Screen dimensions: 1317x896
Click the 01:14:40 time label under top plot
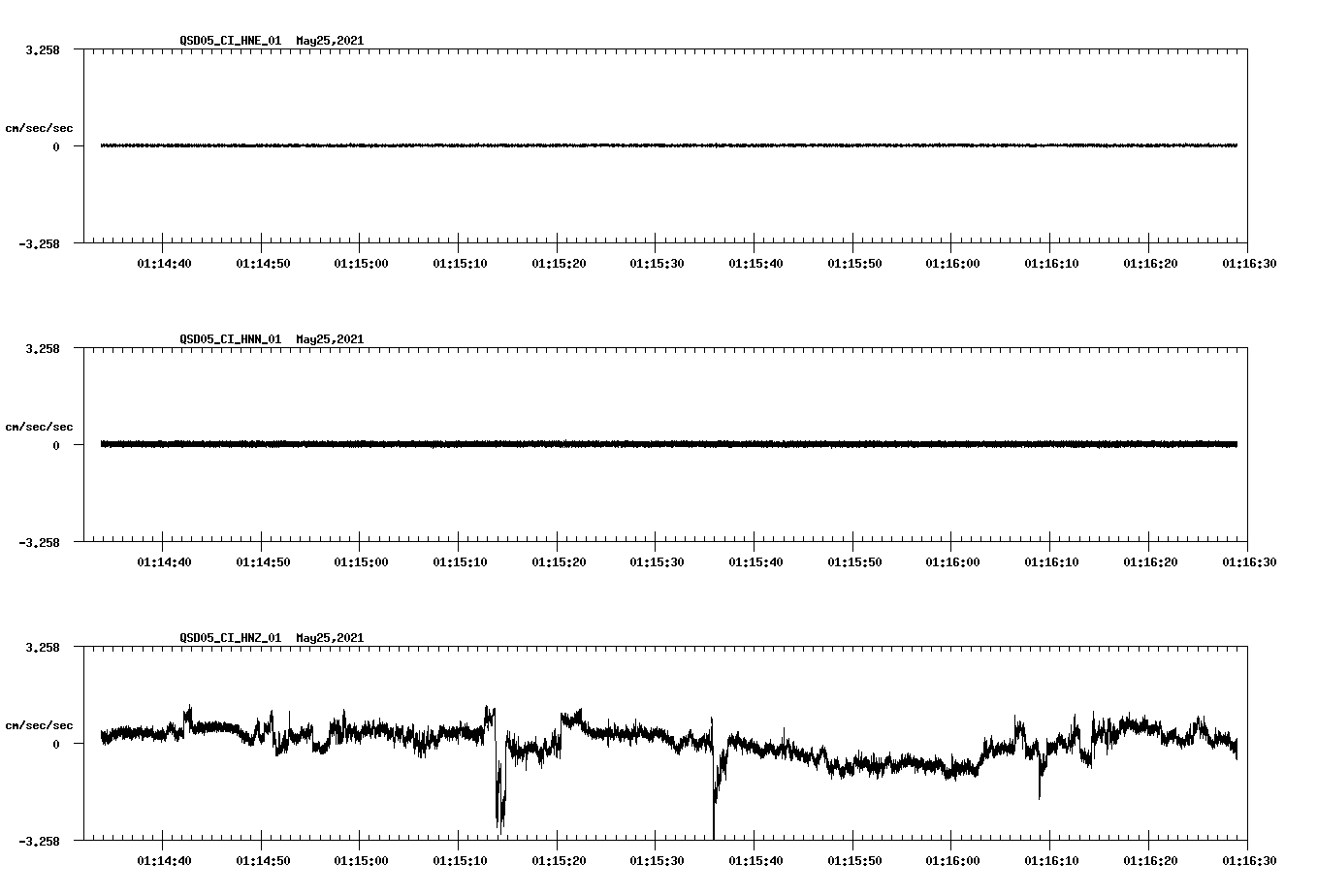[164, 262]
